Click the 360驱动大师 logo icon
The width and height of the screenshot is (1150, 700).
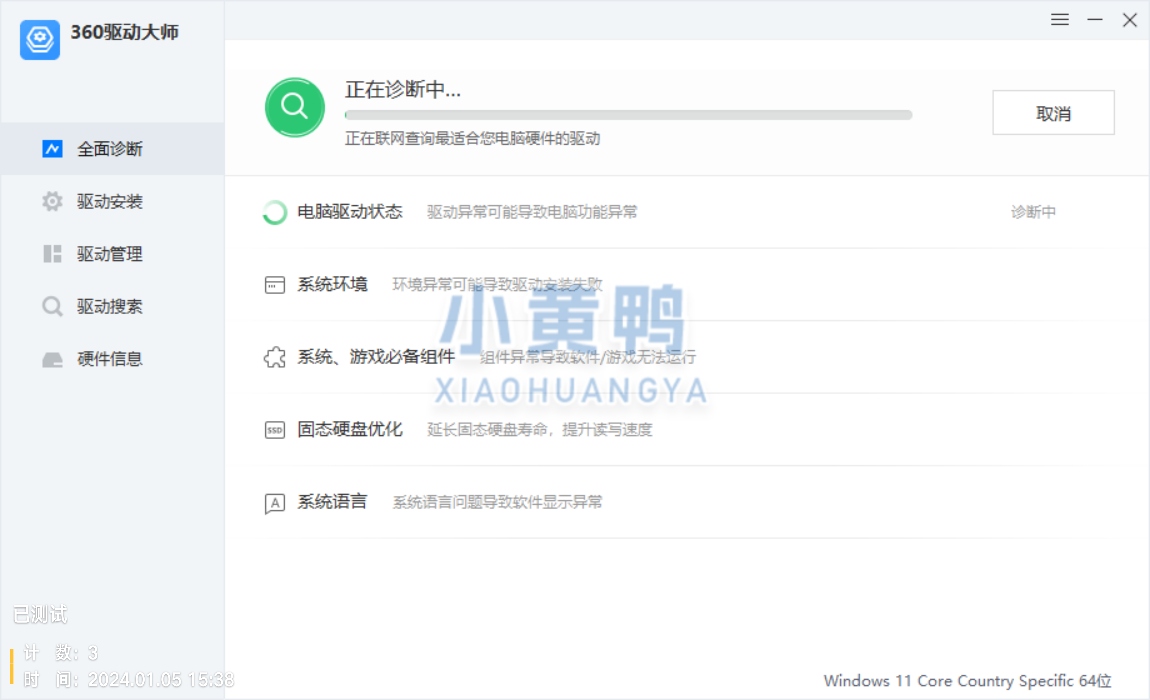[40, 40]
